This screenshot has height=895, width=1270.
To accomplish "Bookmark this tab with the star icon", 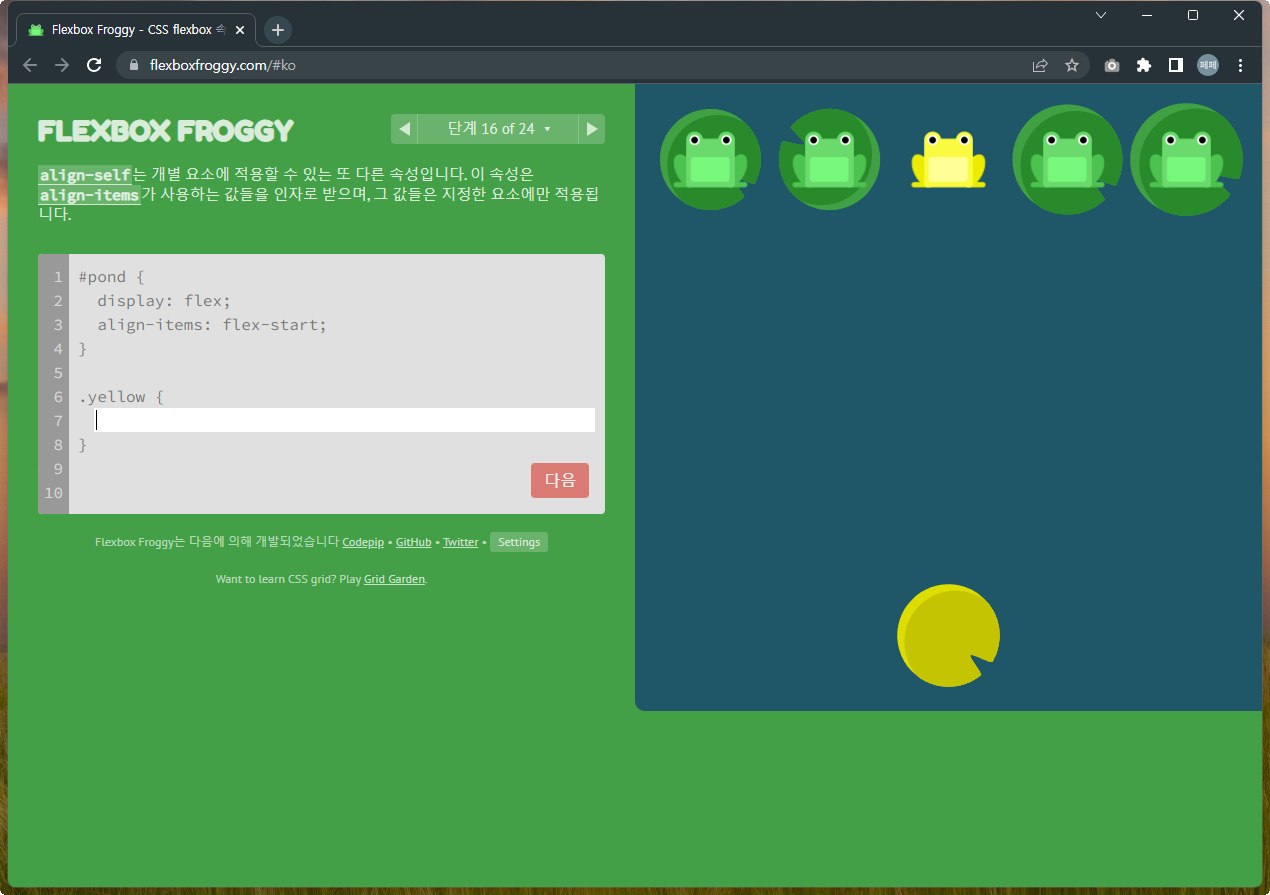I will pyautogui.click(x=1072, y=65).
